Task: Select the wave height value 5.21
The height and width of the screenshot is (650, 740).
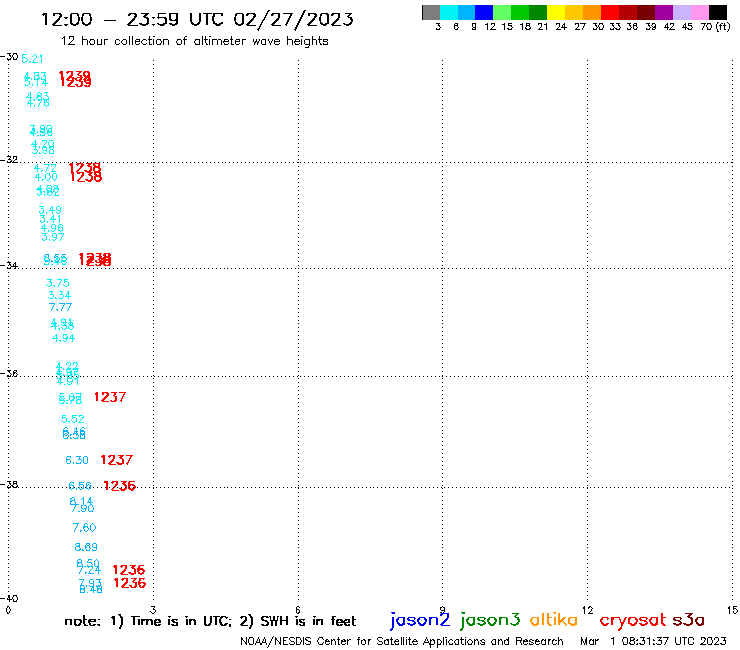Action: (x=33, y=59)
